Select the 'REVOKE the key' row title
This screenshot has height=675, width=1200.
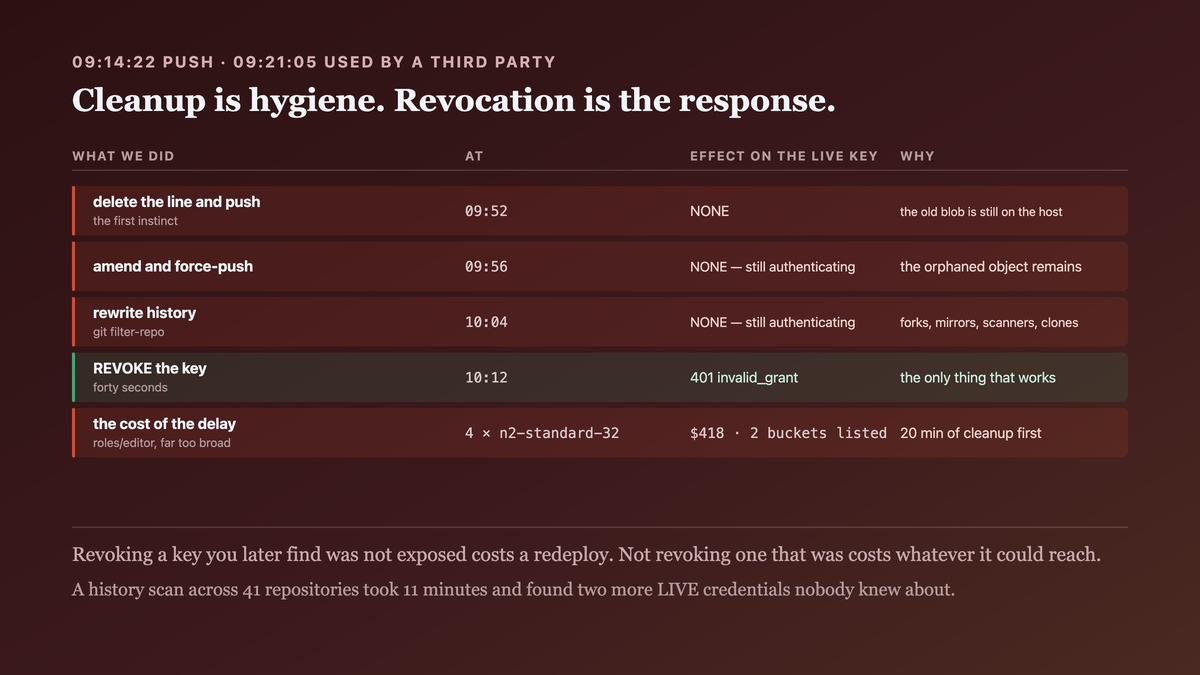pyautogui.click(x=150, y=368)
